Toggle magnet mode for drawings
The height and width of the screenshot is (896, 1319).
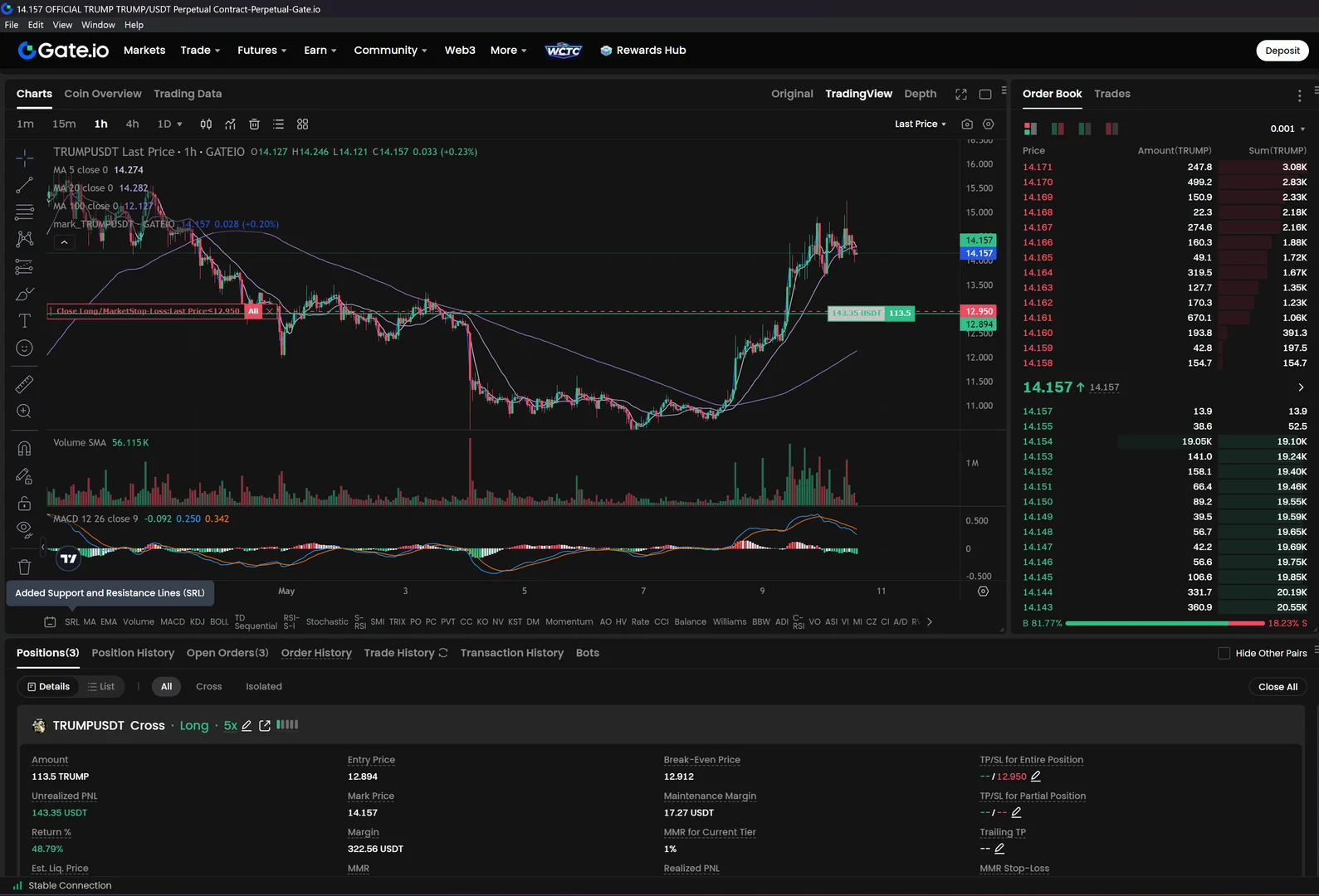pyautogui.click(x=25, y=449)
